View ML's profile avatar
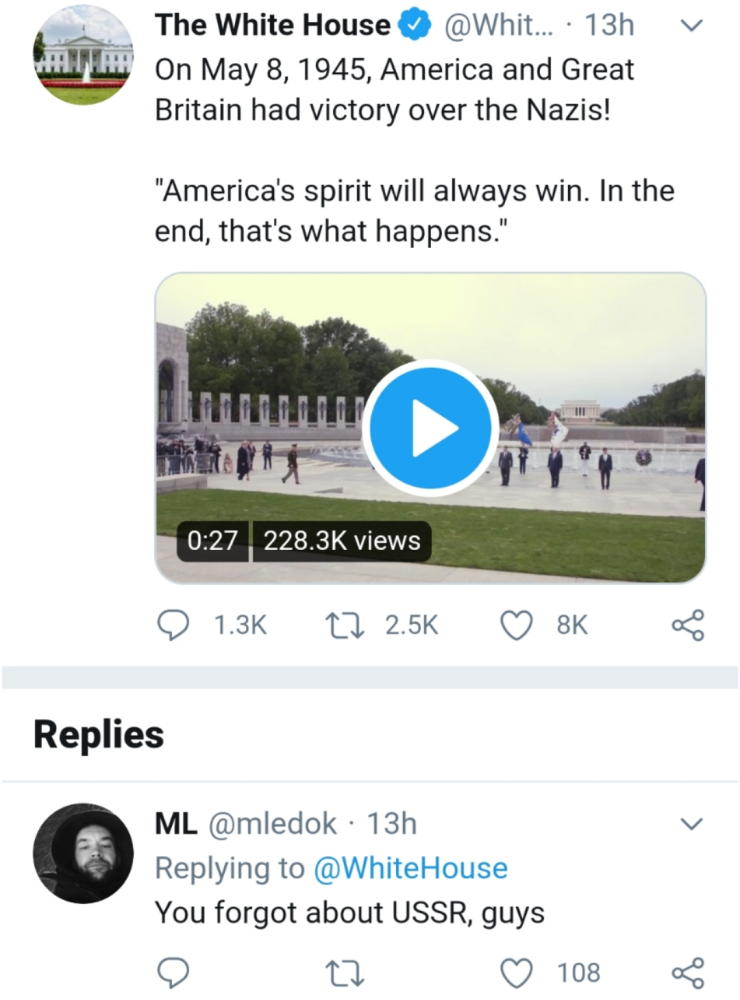The width and height of the screenshot is (740, 1000). click(83, 853)
